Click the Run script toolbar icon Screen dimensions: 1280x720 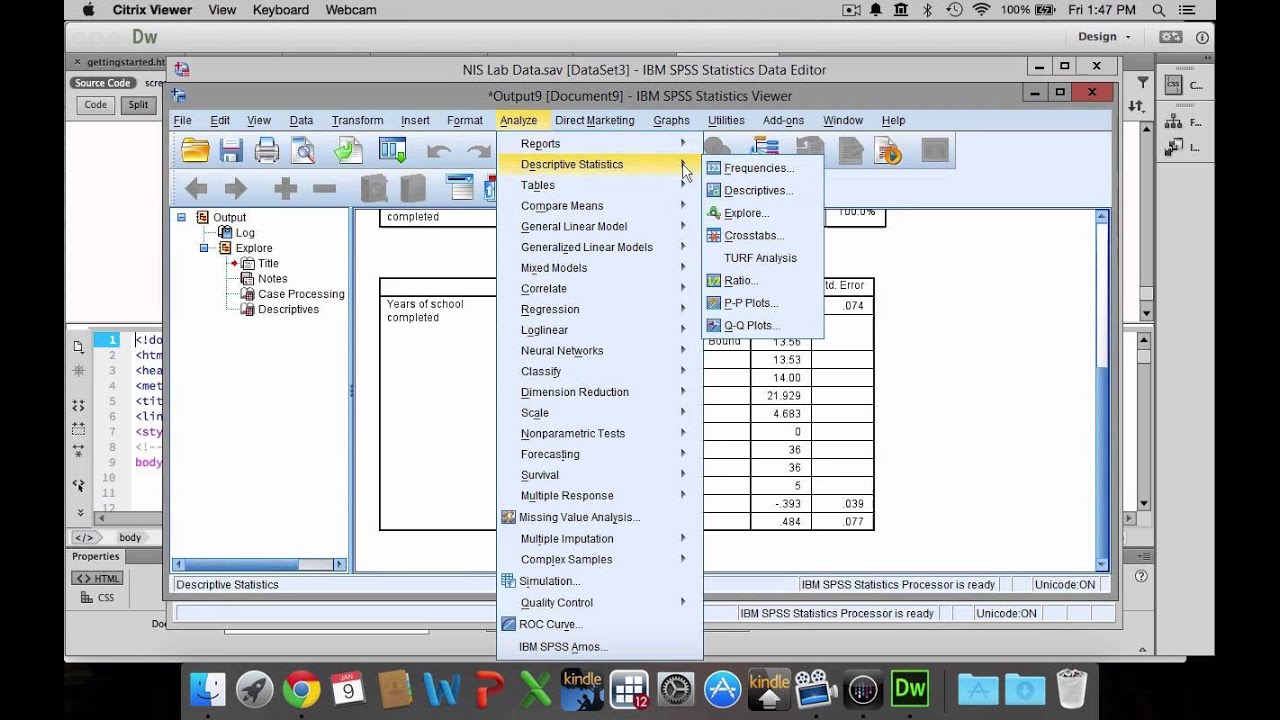(888, 151)
